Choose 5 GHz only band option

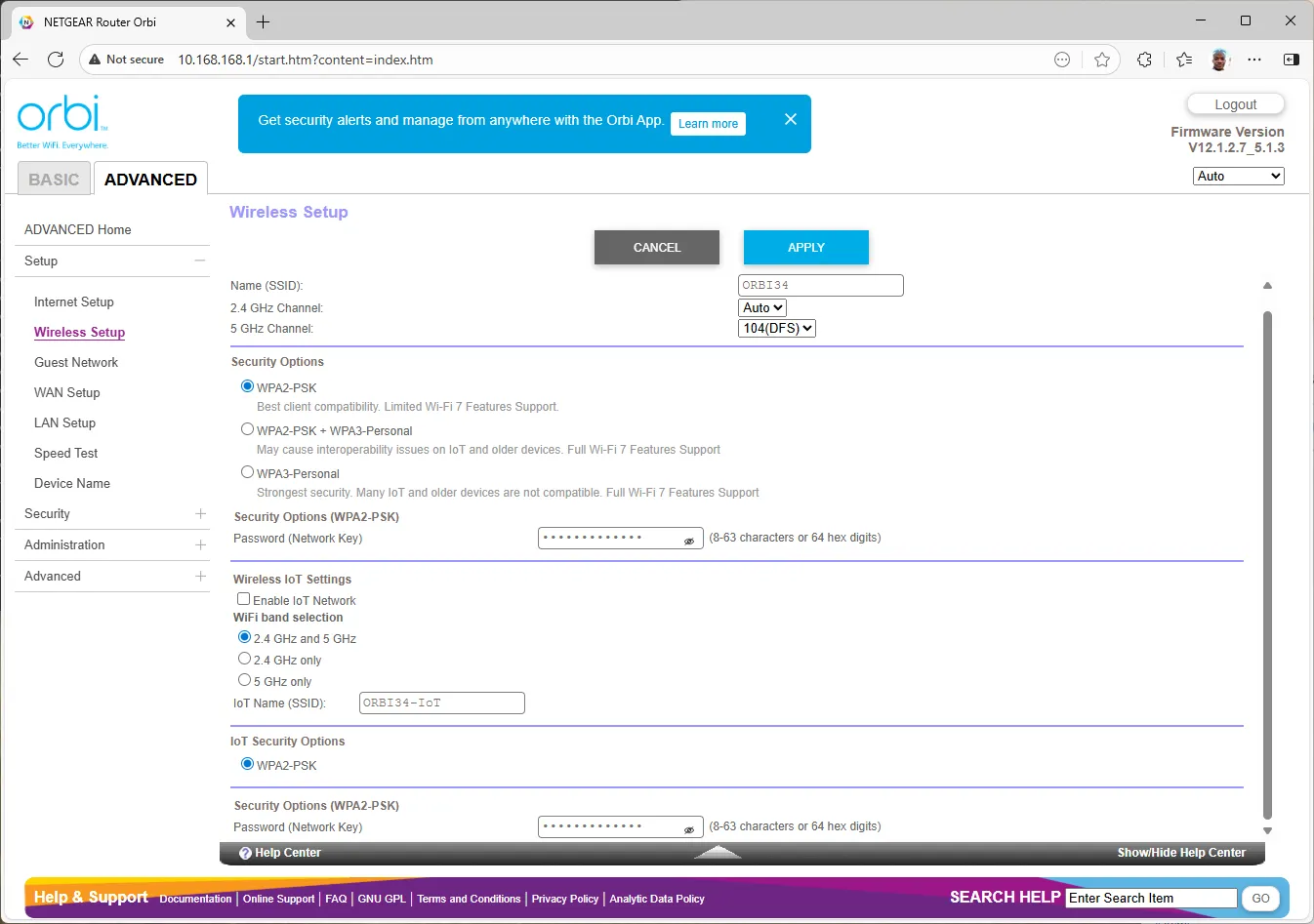[x=244, y=680]
